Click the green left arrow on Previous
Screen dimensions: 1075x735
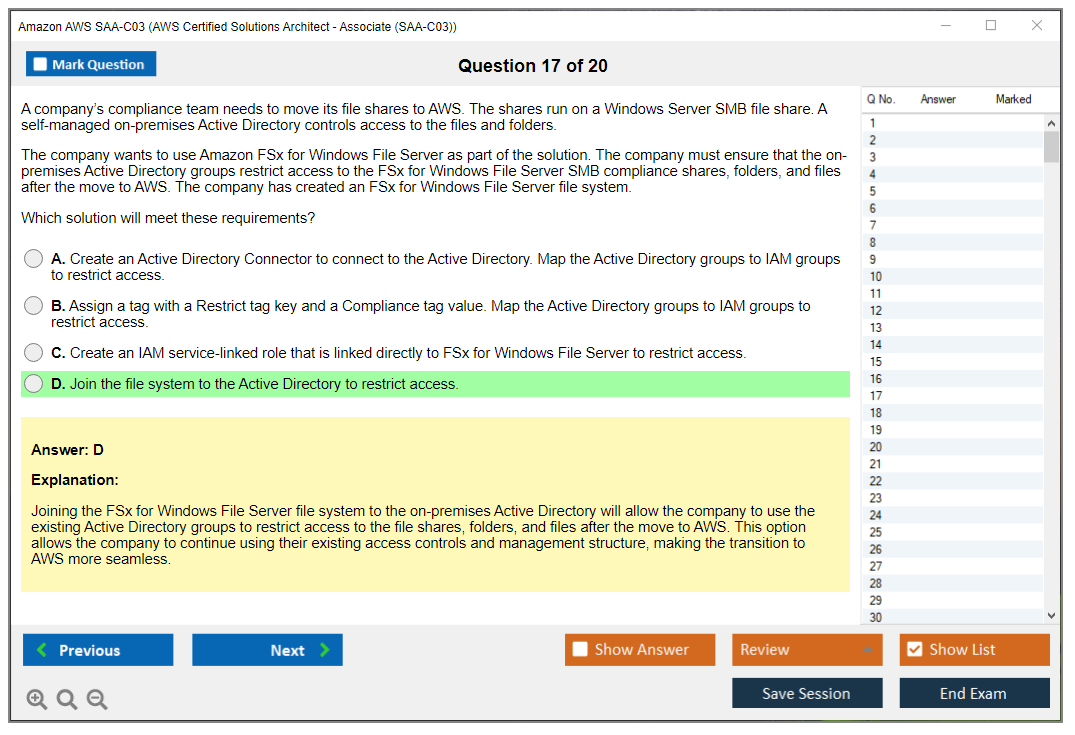click(42, 650)
